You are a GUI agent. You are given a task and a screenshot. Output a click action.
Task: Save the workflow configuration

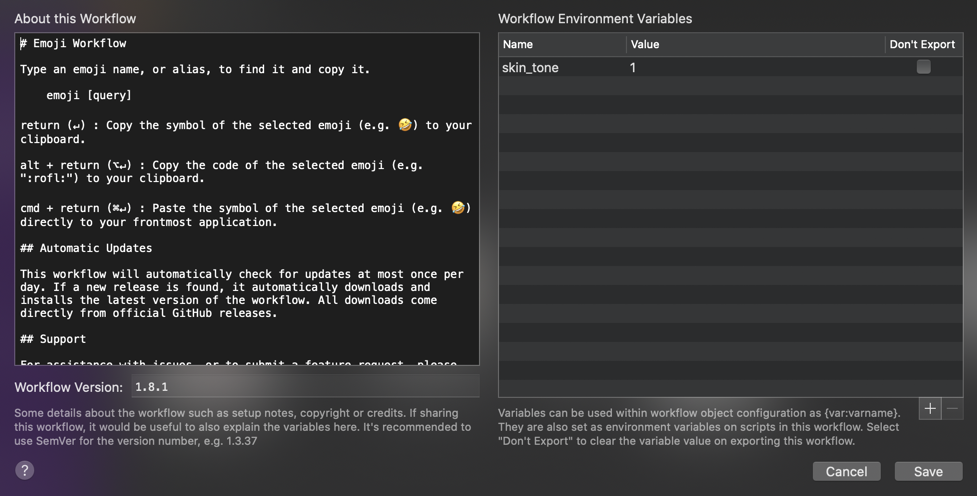click(928, 472)
